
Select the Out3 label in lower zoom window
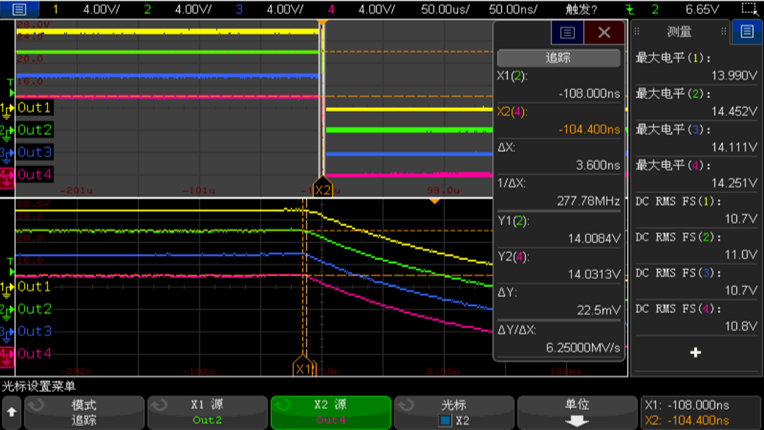(x=34, y=331)
